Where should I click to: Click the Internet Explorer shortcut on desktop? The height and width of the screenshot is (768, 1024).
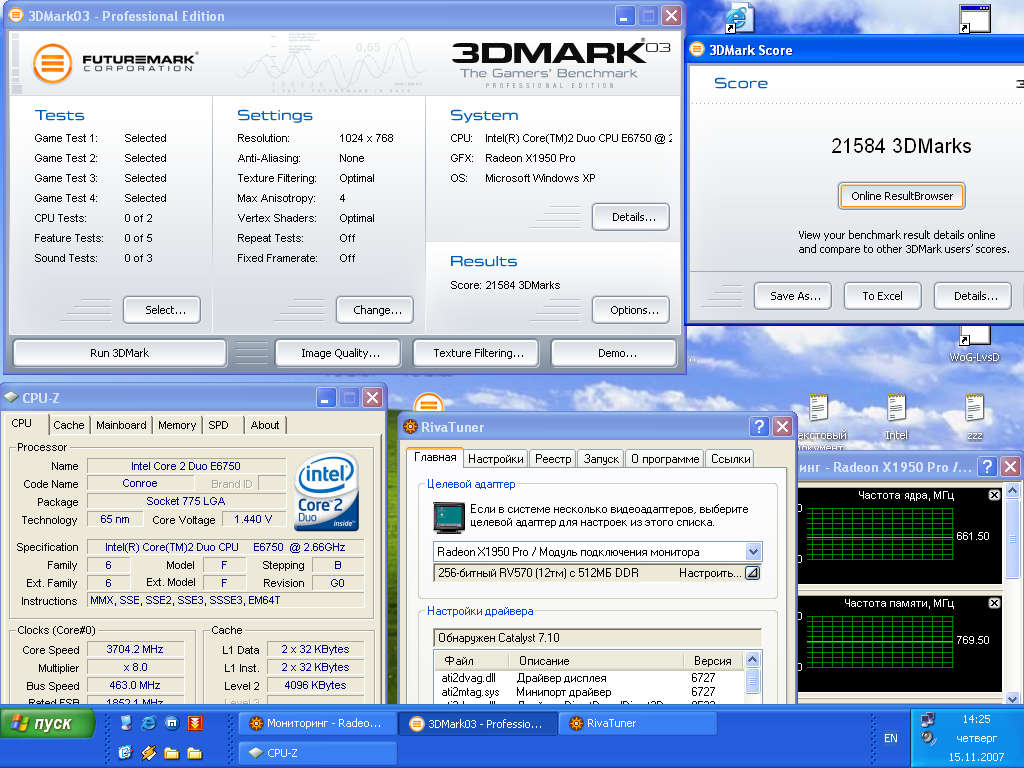coord(740,18)
